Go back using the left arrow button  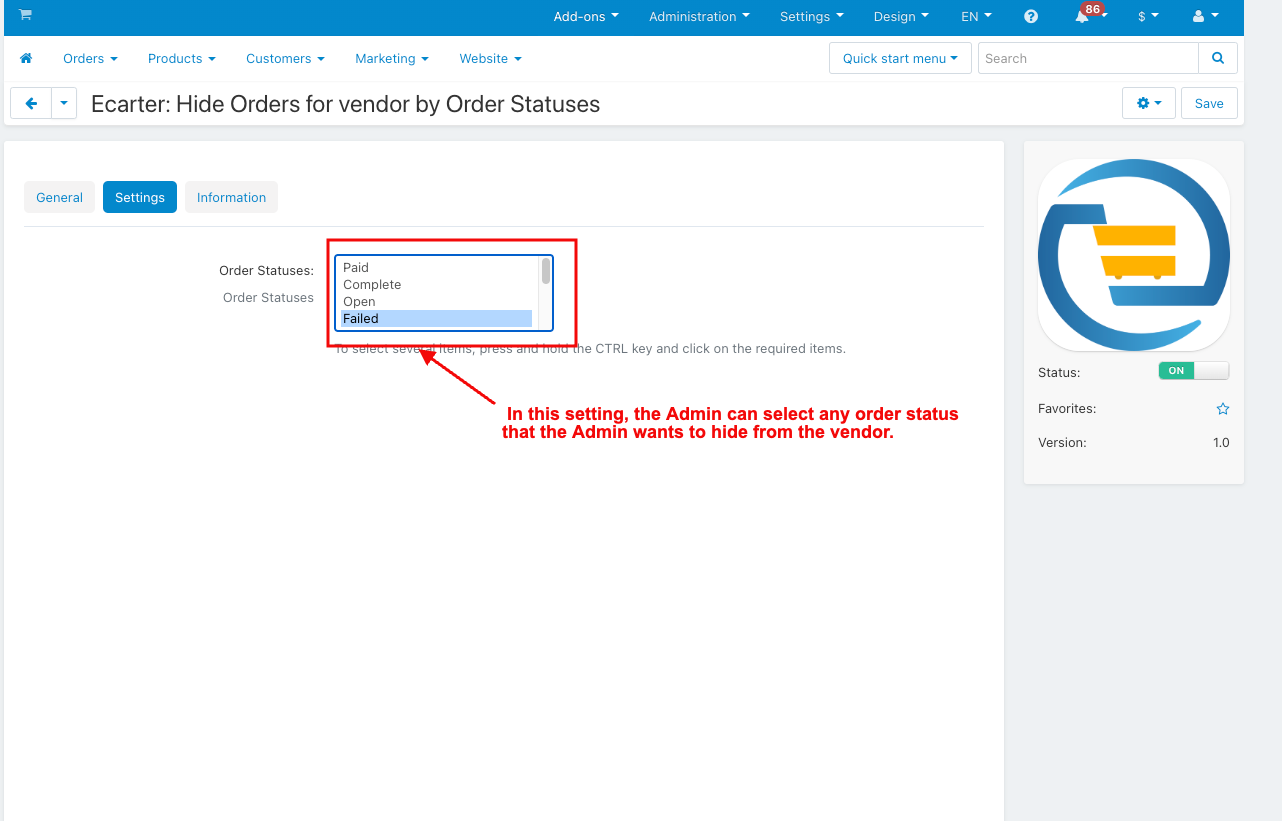[x=30, y=103]
